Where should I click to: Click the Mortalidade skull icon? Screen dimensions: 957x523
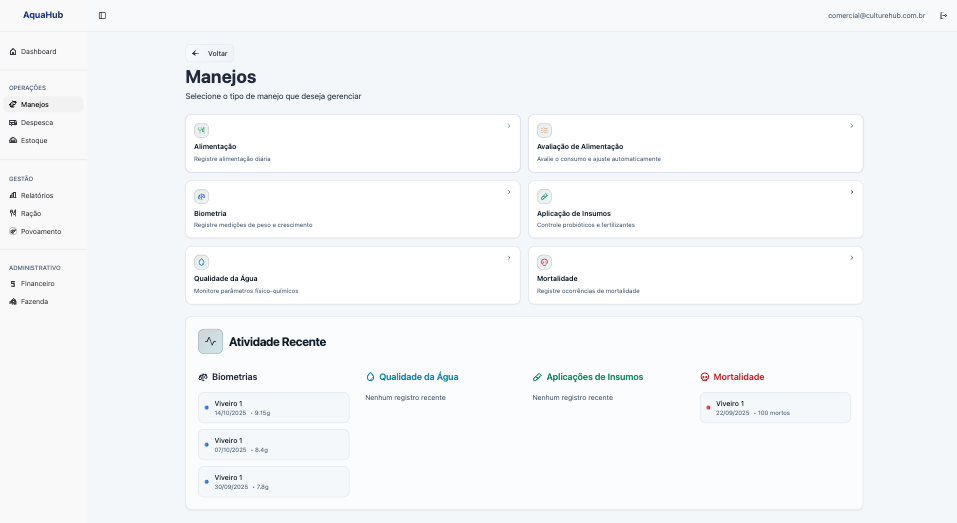(544, 262)
